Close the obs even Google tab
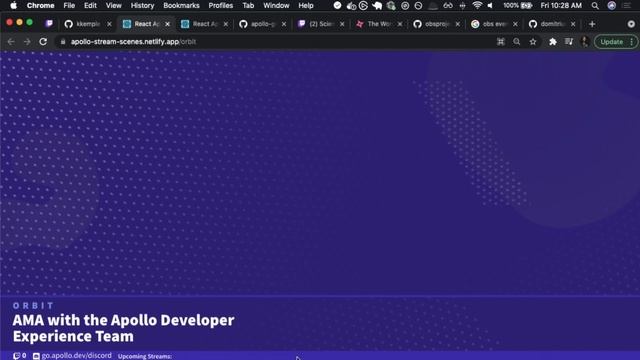The image size is (640, 360). pos(516,24)
